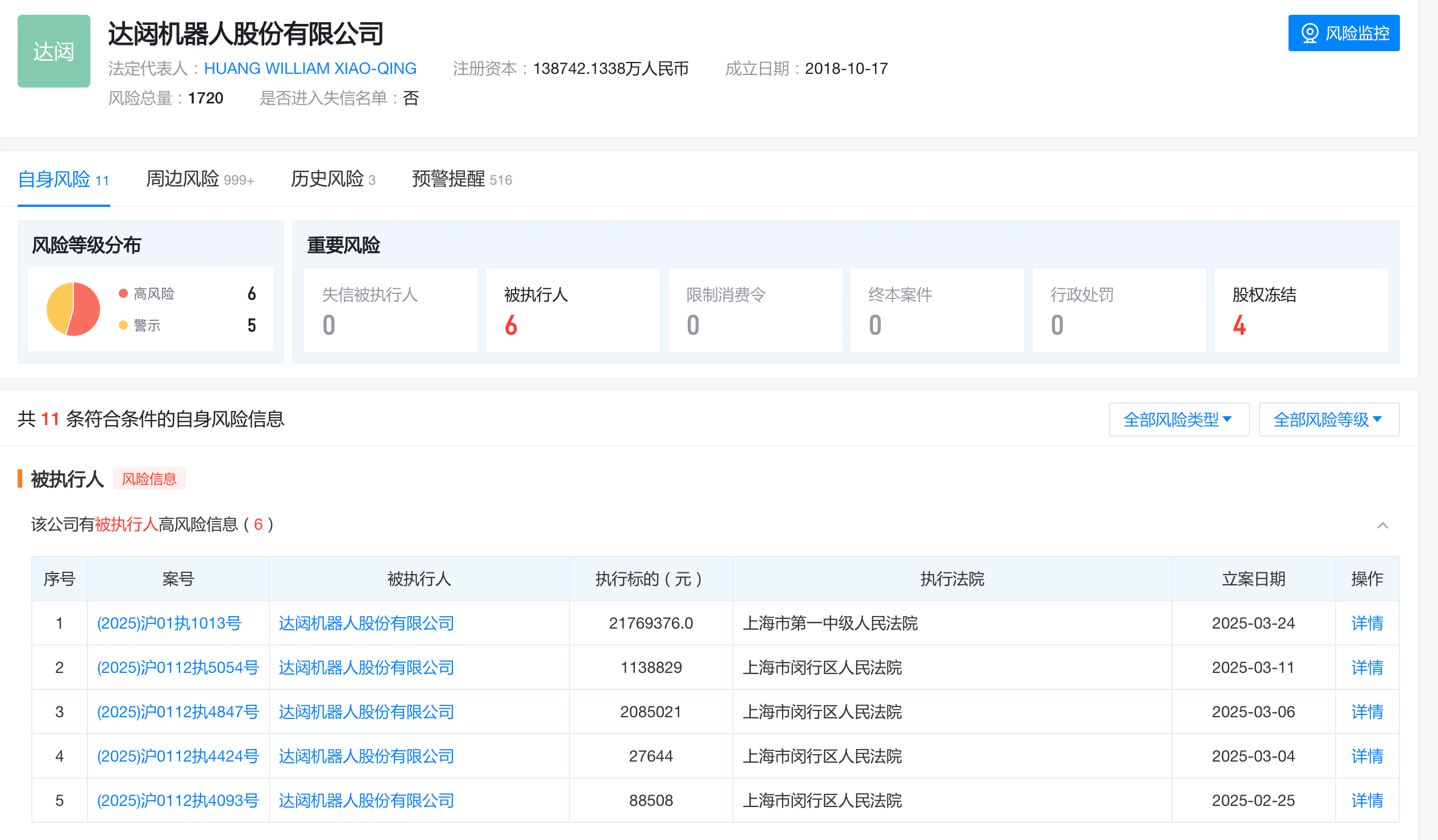Open case (2025)沪0112执5054号
This screenshot has width=1438, height=840.
coord(177,668)
